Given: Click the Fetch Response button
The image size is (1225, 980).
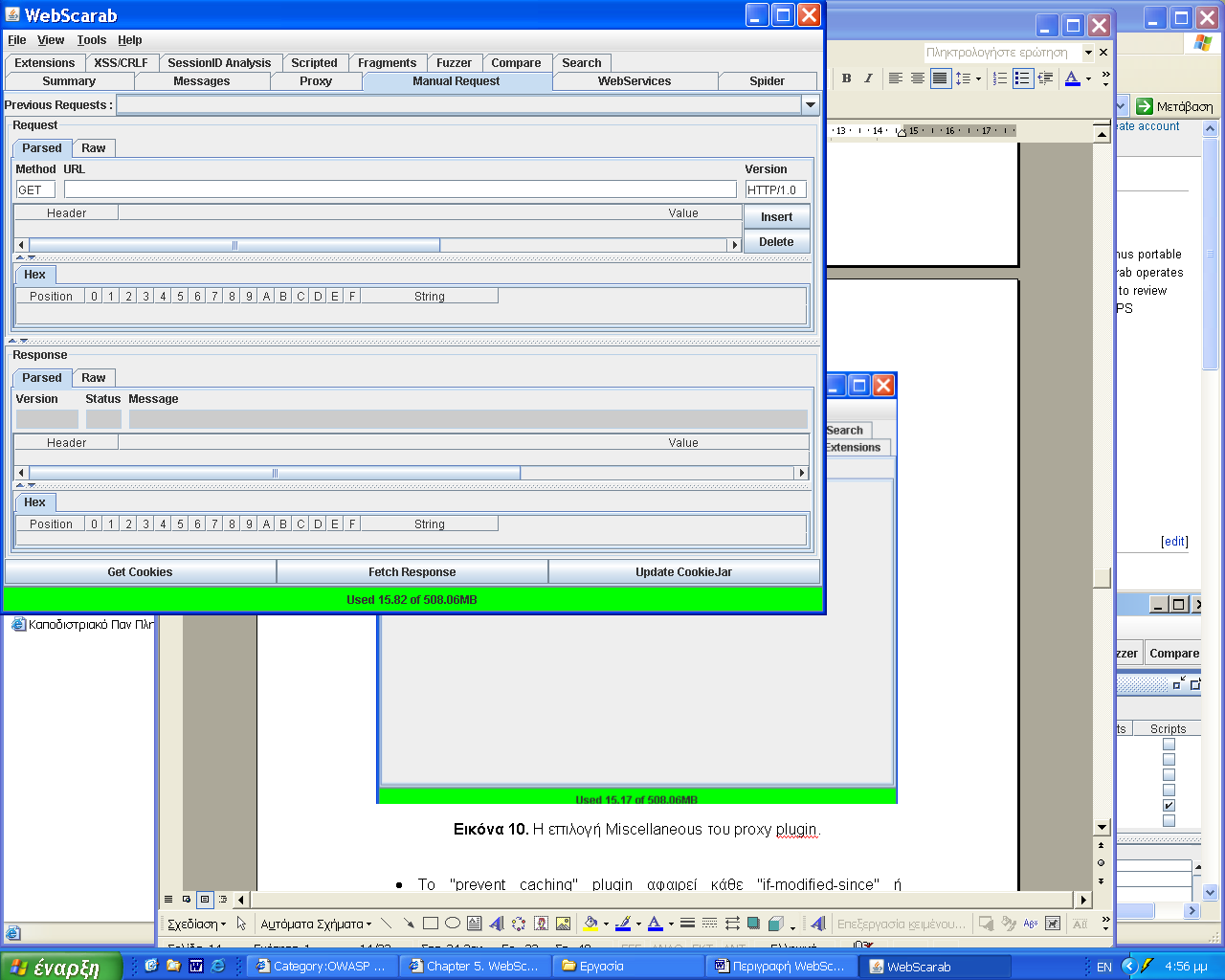Looking at the screenshot, I should click(412, 572).
